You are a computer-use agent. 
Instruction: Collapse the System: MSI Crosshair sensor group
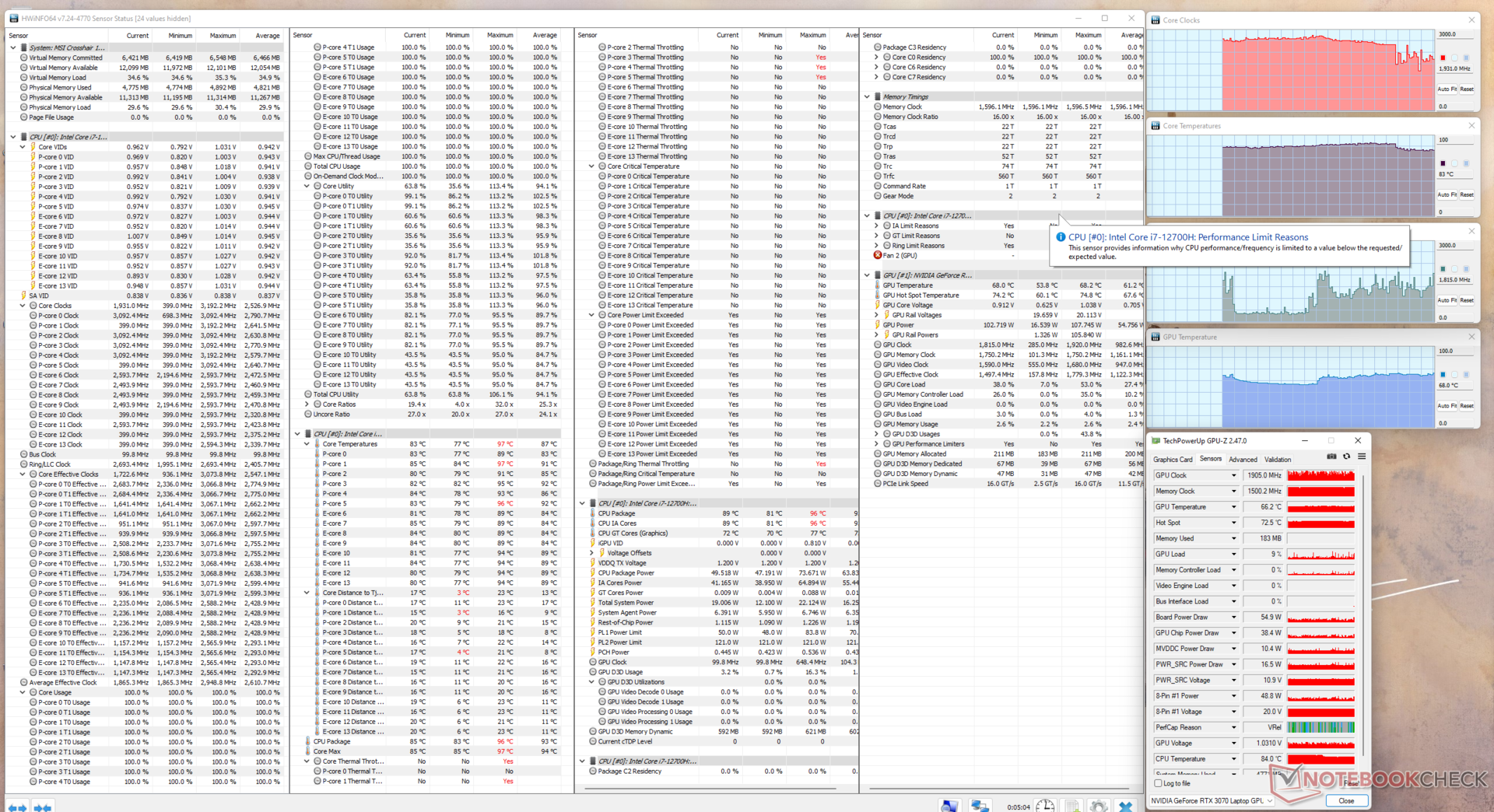pos(13,47)
